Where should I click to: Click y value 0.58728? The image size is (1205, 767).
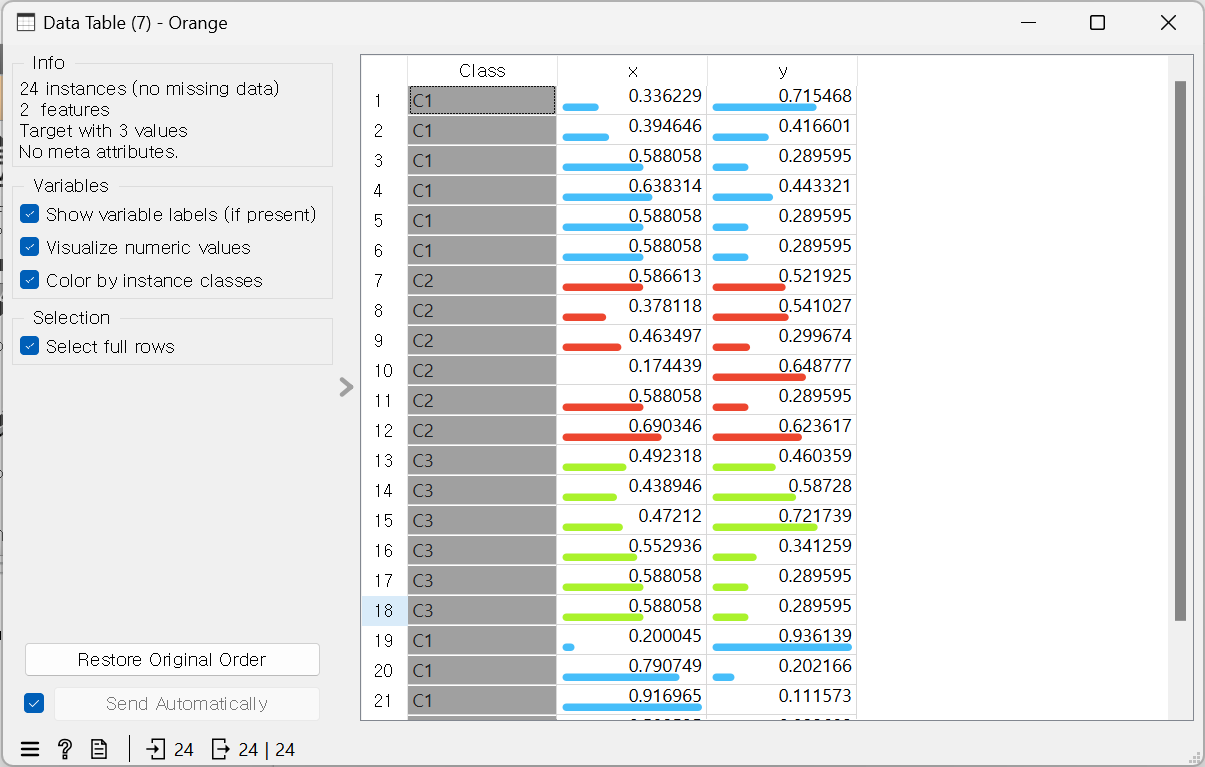(x=820, y=486)
